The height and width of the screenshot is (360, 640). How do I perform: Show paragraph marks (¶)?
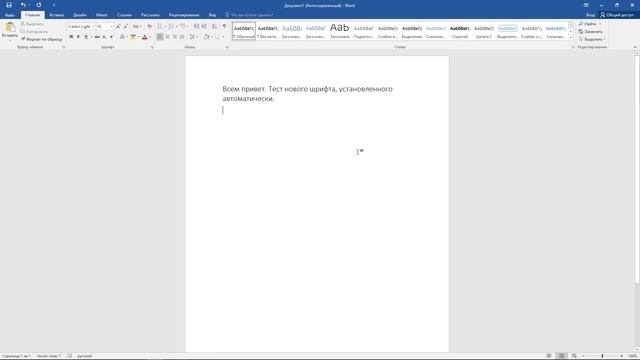[224, 27]
